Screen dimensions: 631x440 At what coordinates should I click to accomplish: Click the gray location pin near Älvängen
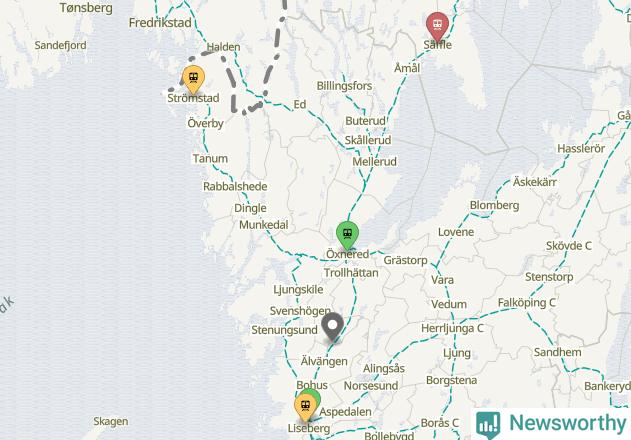click(332, 327)
